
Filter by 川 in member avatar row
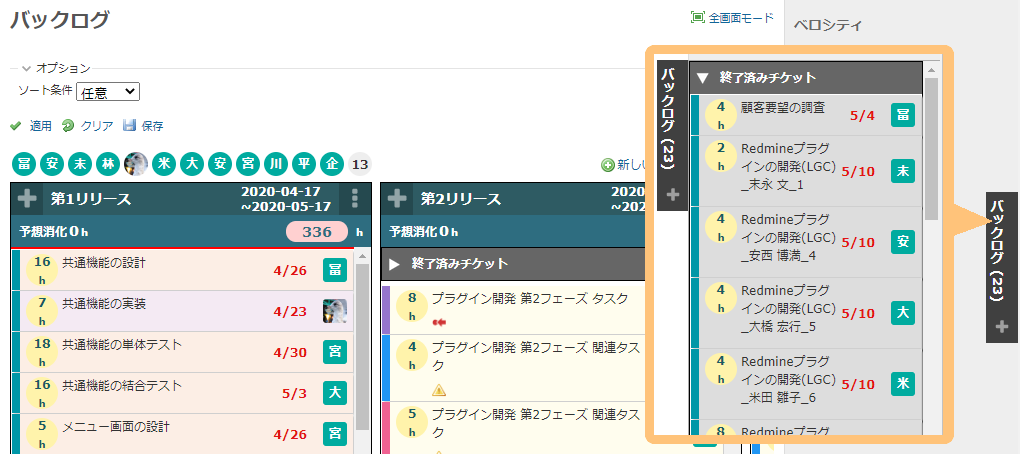coord(276,164)
